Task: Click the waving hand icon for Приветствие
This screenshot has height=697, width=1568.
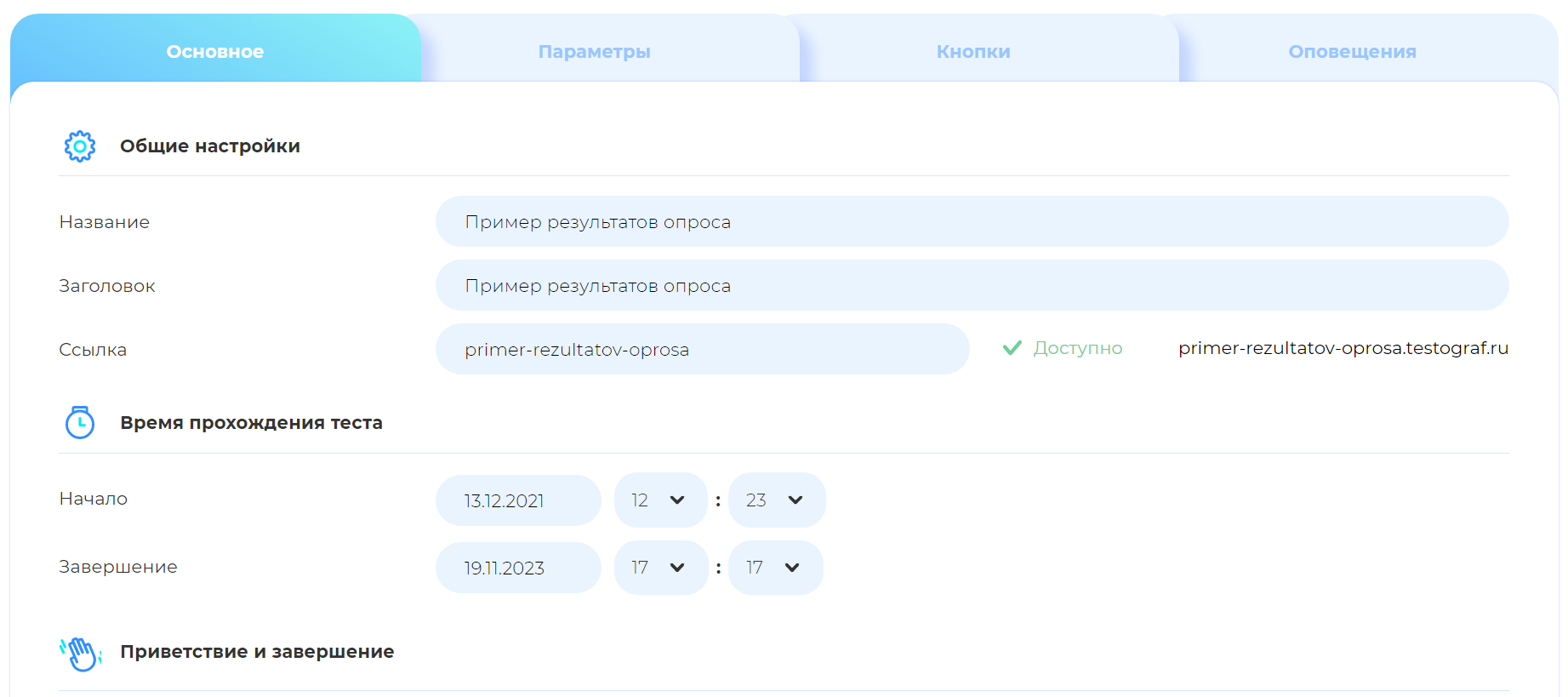Action: pyautogui.click(x=81, y=654)
